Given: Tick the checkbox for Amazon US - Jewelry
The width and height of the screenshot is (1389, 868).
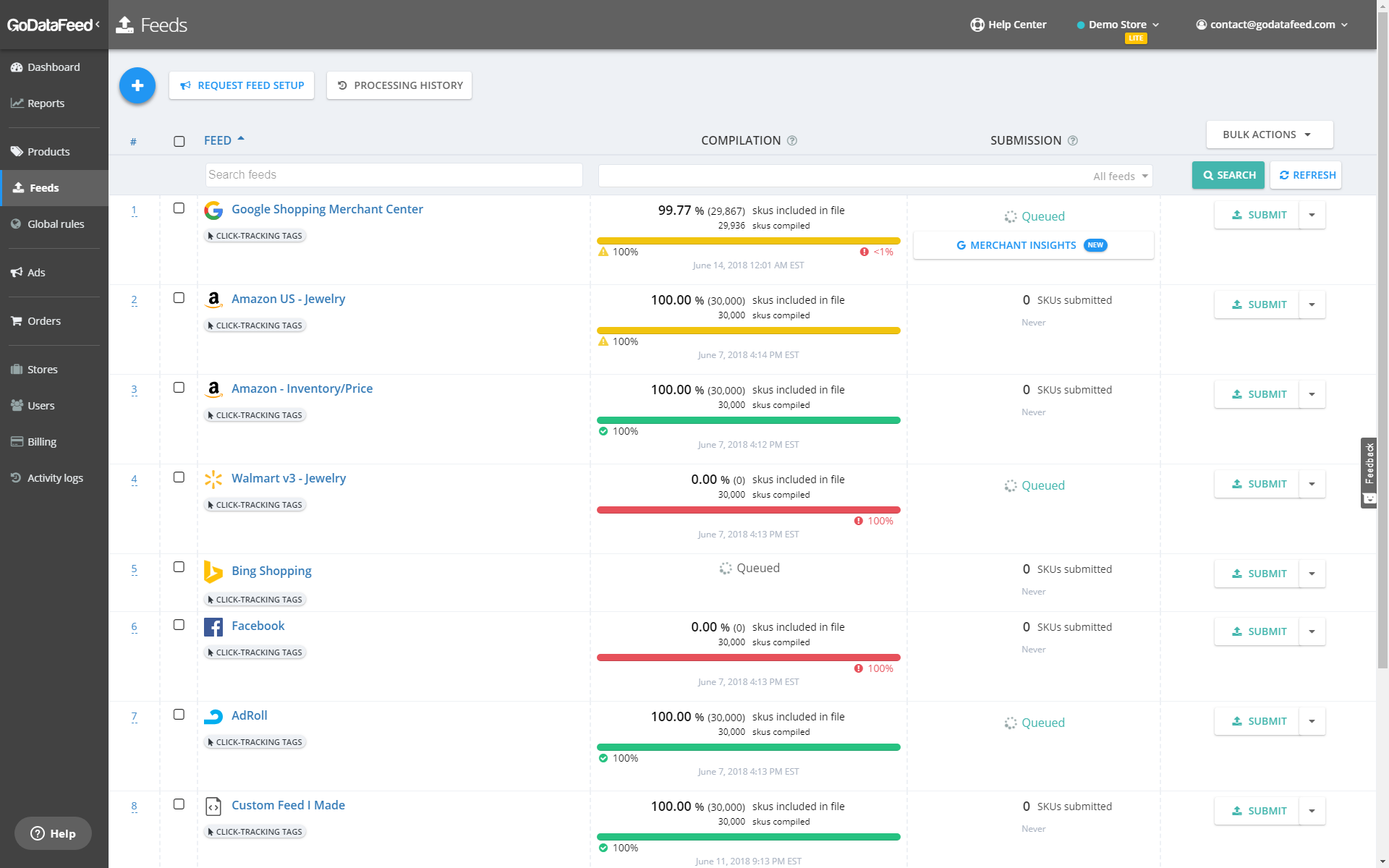Looking at the screenshot, I should [179, 298].
